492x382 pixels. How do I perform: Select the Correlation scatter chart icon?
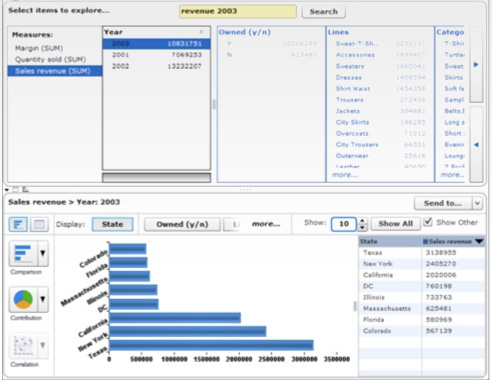[23, 346]
